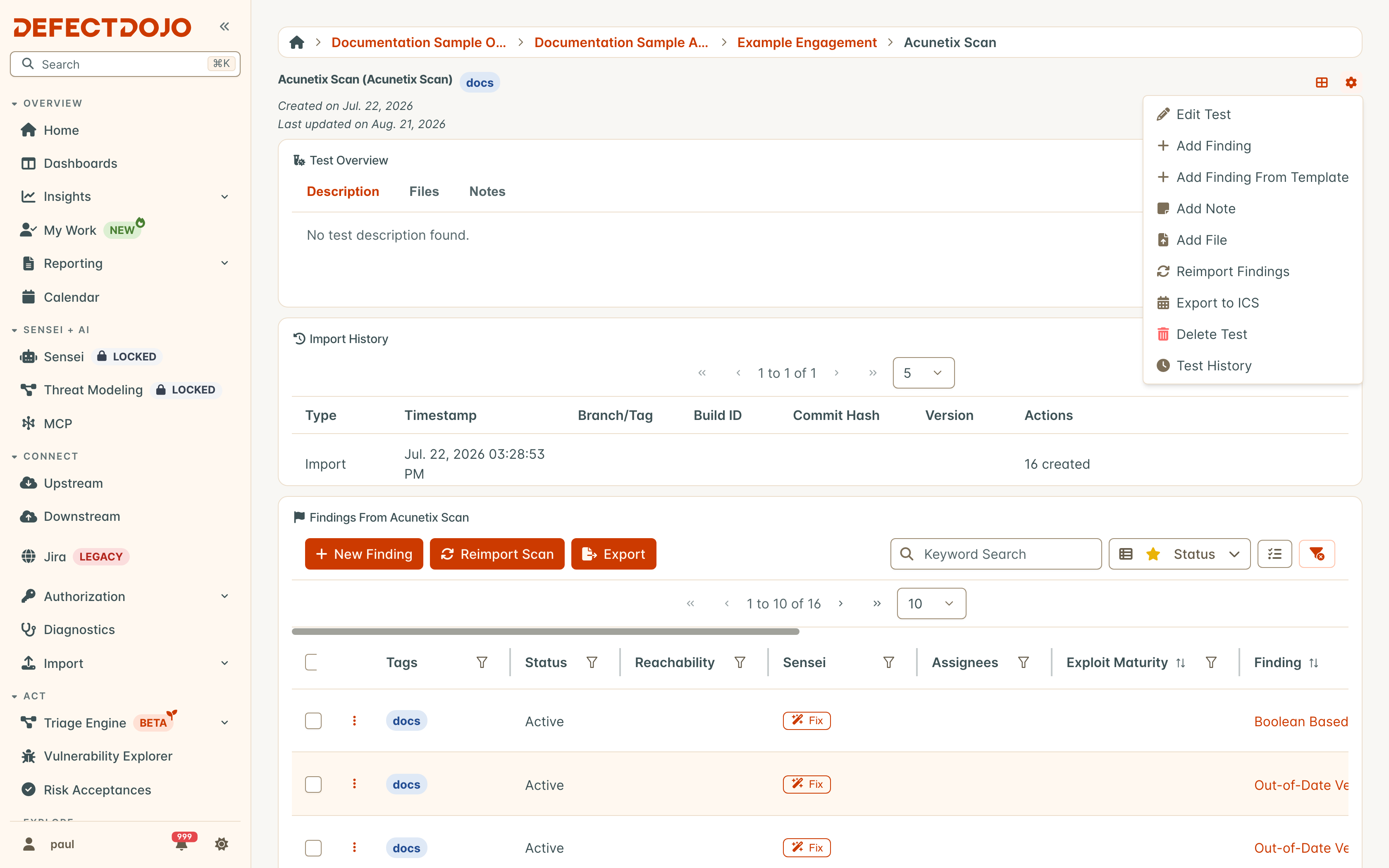
Task: Go to next findings page arrow
Action: tap(841, 603)
